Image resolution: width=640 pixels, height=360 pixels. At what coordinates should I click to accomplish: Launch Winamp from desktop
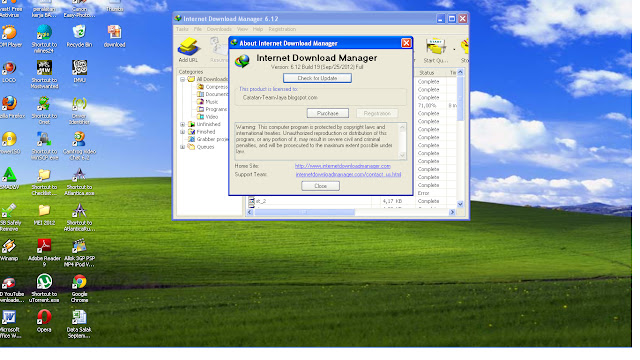coord(9,246)
